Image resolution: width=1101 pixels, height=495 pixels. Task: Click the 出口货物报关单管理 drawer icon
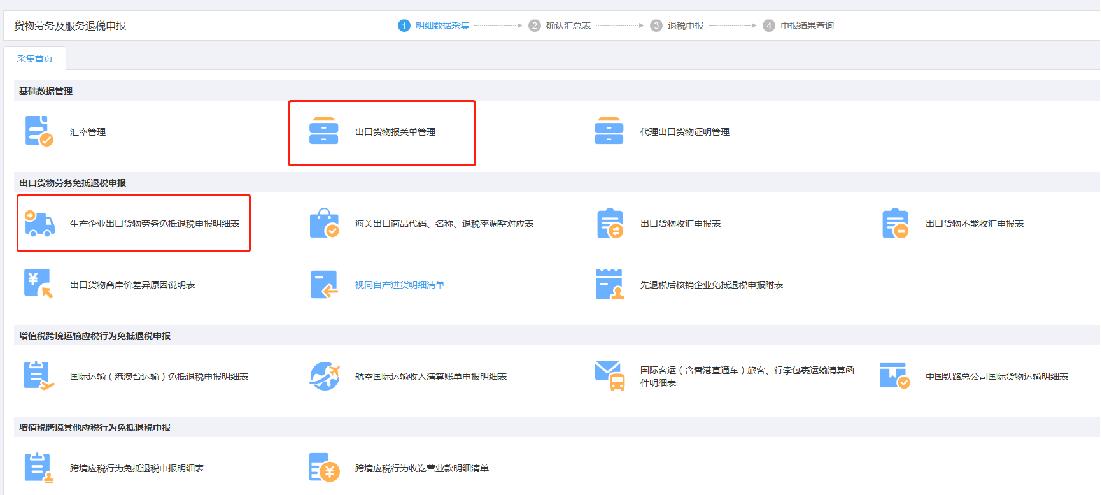pyautogui.click(x=324, y=131)
